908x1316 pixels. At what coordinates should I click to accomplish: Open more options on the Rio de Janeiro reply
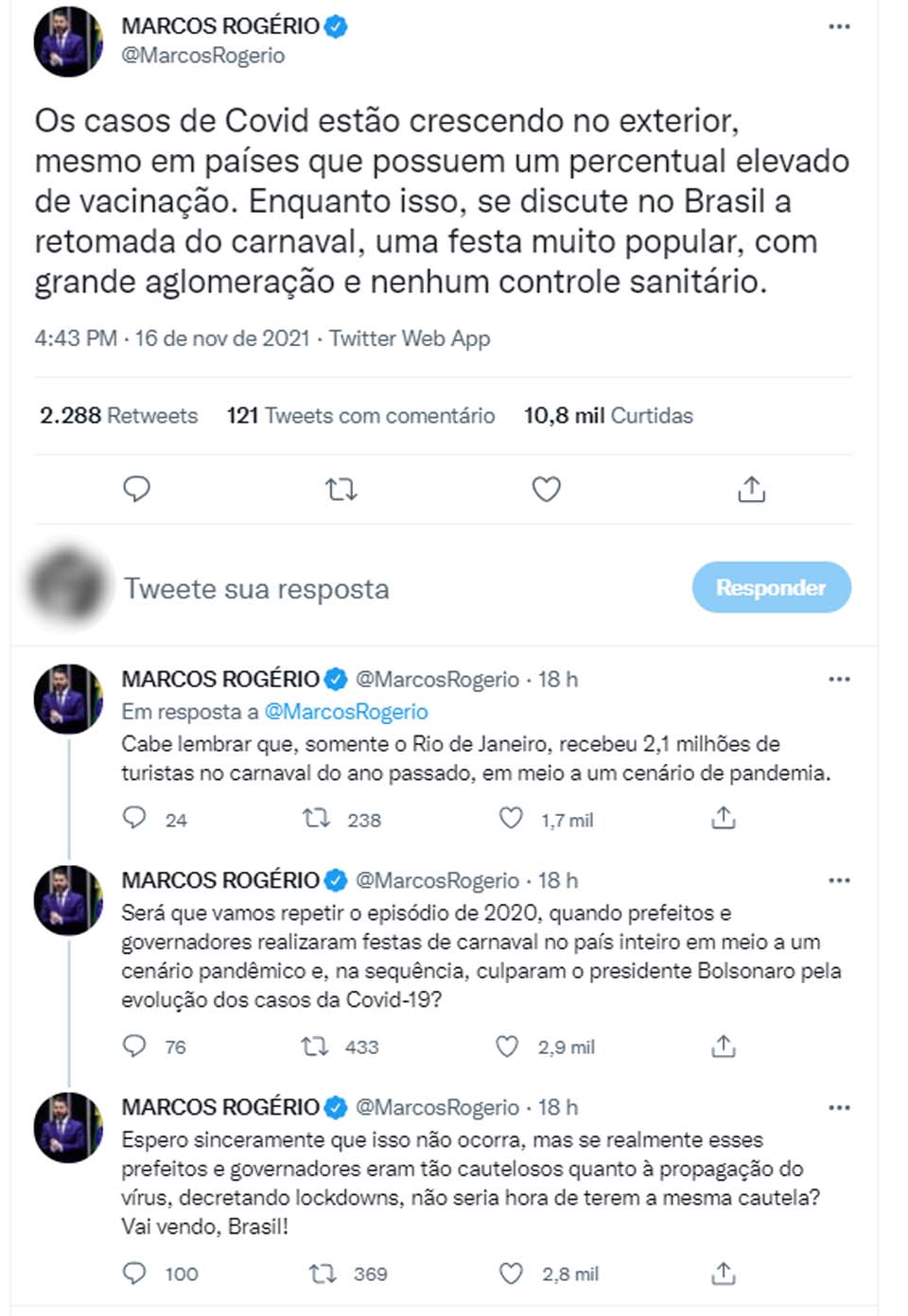coord(839,680)
